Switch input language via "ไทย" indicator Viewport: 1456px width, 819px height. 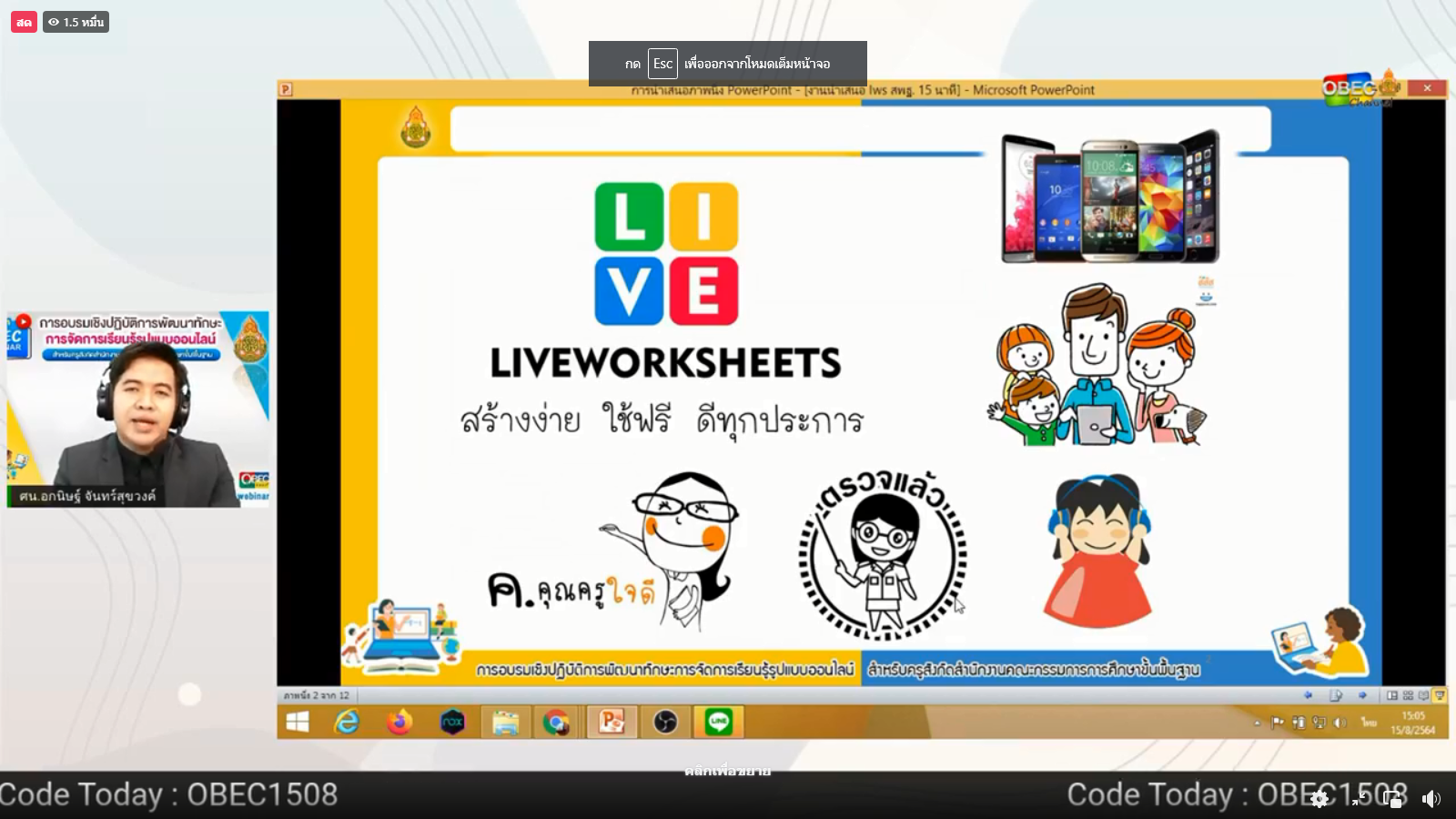coord(1369,723)
